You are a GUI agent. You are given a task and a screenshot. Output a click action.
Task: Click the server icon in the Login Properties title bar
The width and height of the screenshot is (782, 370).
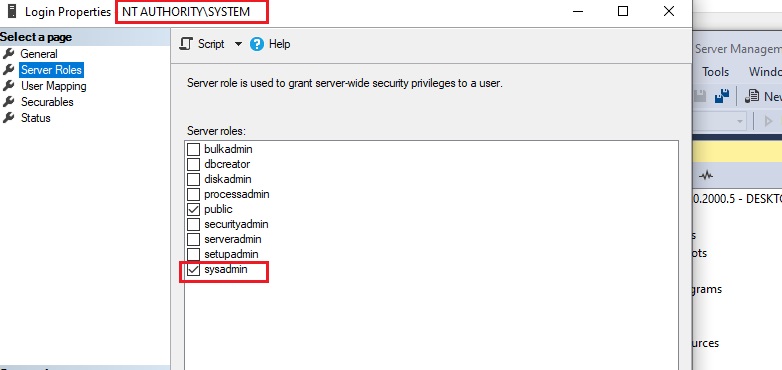tap(12, 11)
